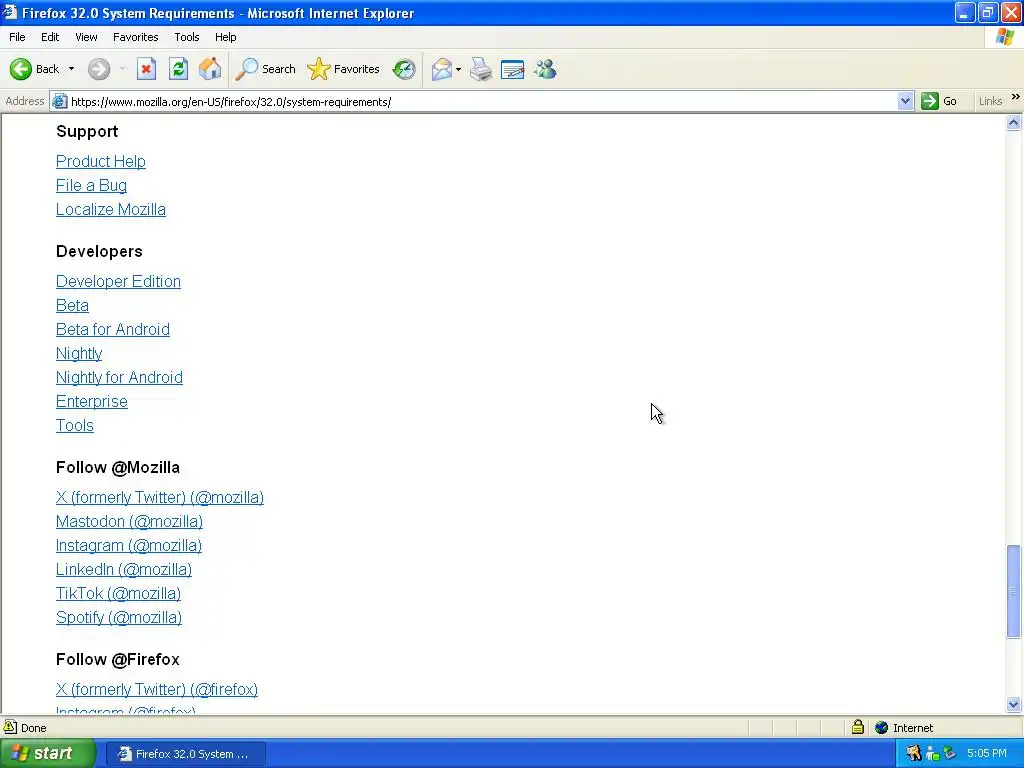This screenshot has height=768, width=1024.
Task: Click the status bar warning page icon
Action: (x=10, y=727)
